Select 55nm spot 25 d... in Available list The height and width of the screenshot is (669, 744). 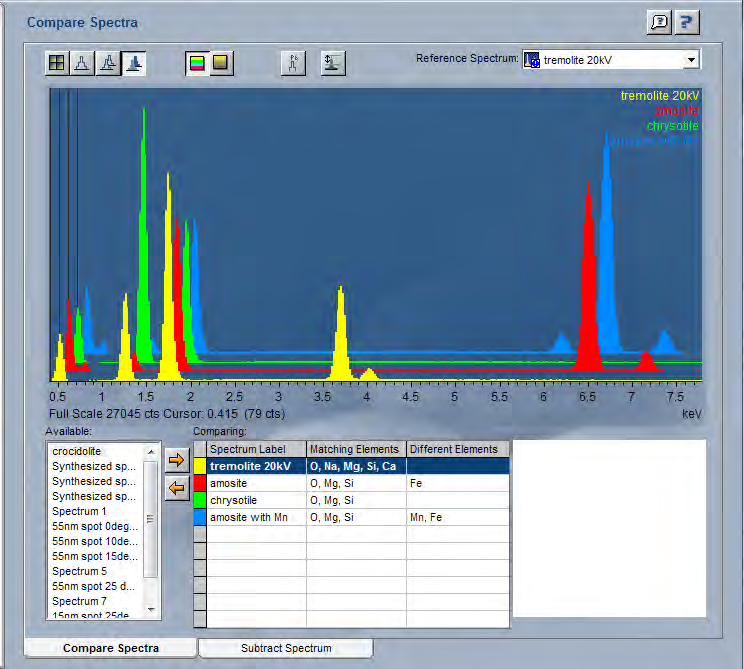coord(93,586)
